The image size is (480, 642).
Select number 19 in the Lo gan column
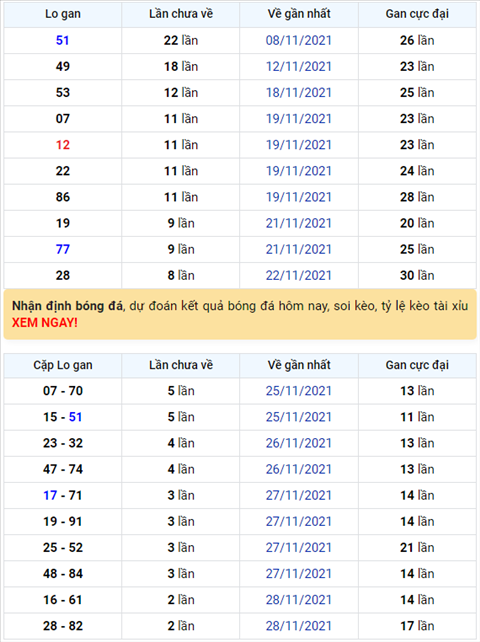(x=63, y=224)
